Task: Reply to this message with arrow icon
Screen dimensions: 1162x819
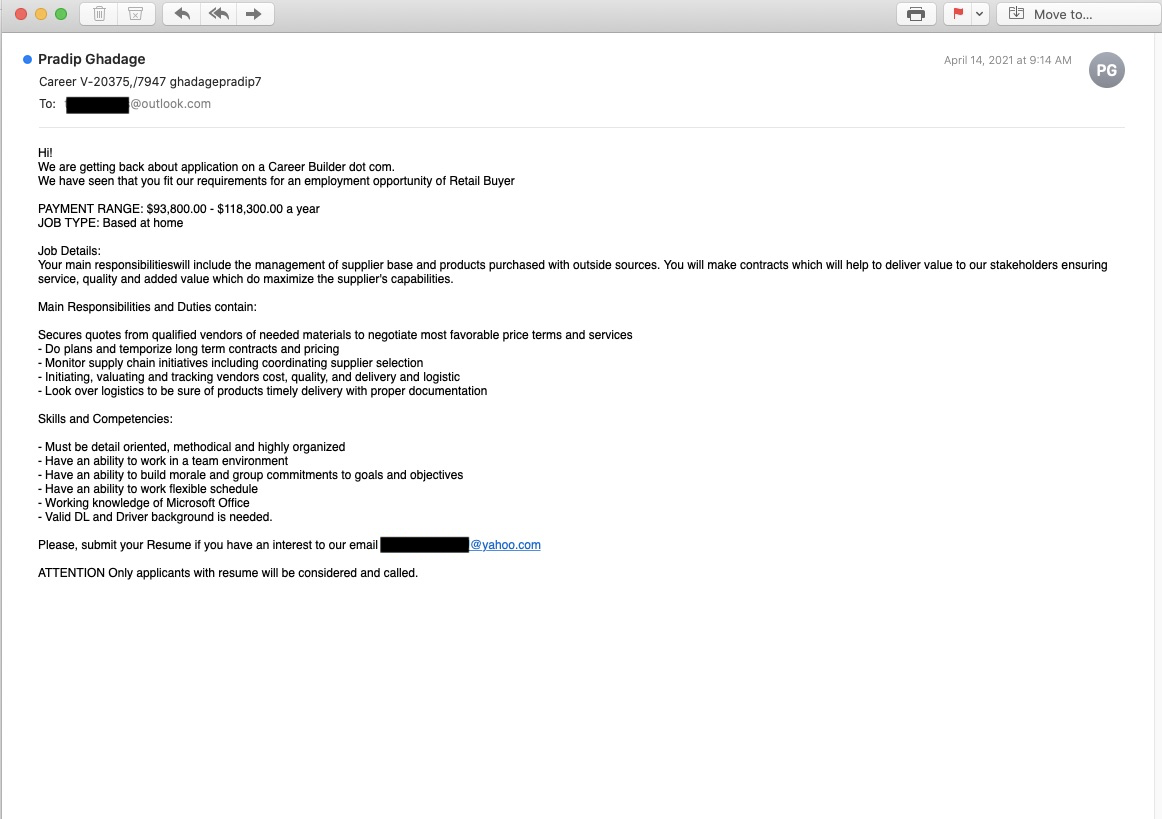Action: point(182,14)
